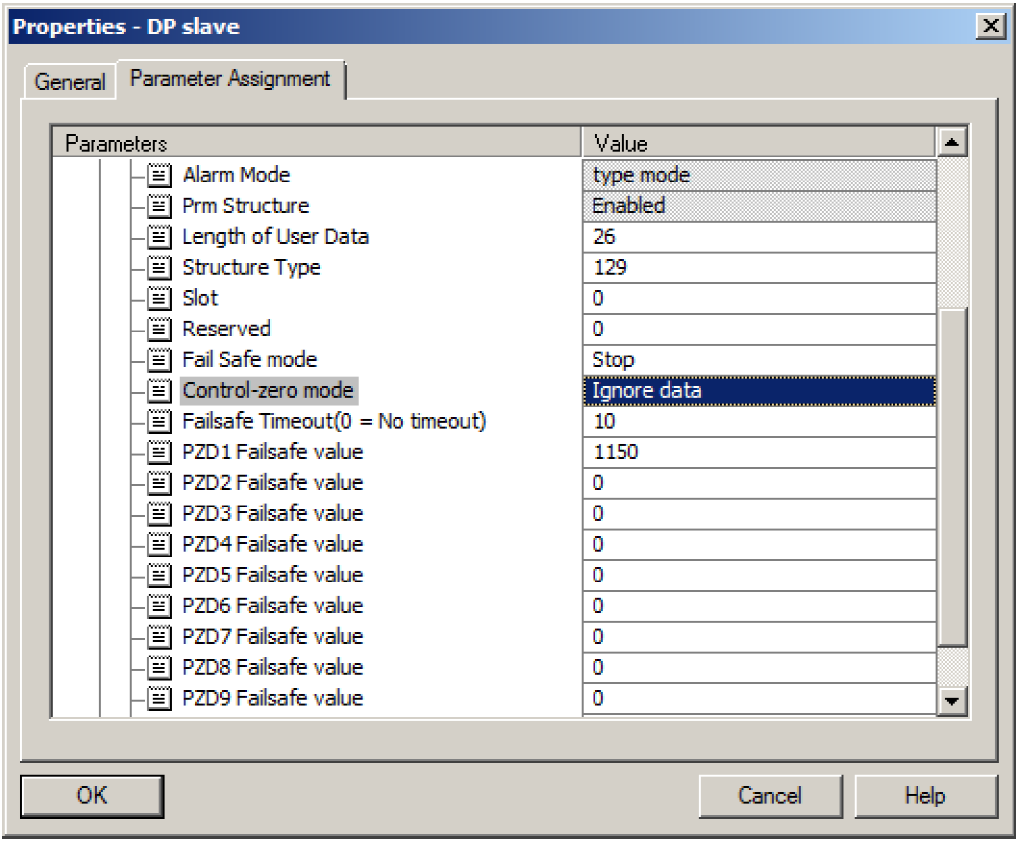Click the Structure Type parameter icon
Viewport: 1021px width, 842px height.
coord(160,268)
